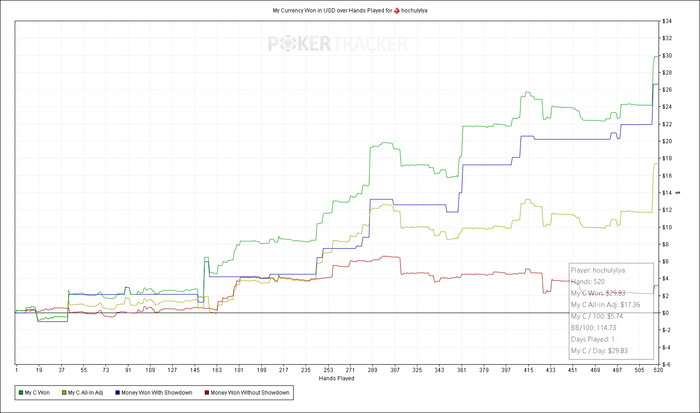
Task: Select 'Money Won Without Showdown' legend label
Action: [x=250, y=393]
